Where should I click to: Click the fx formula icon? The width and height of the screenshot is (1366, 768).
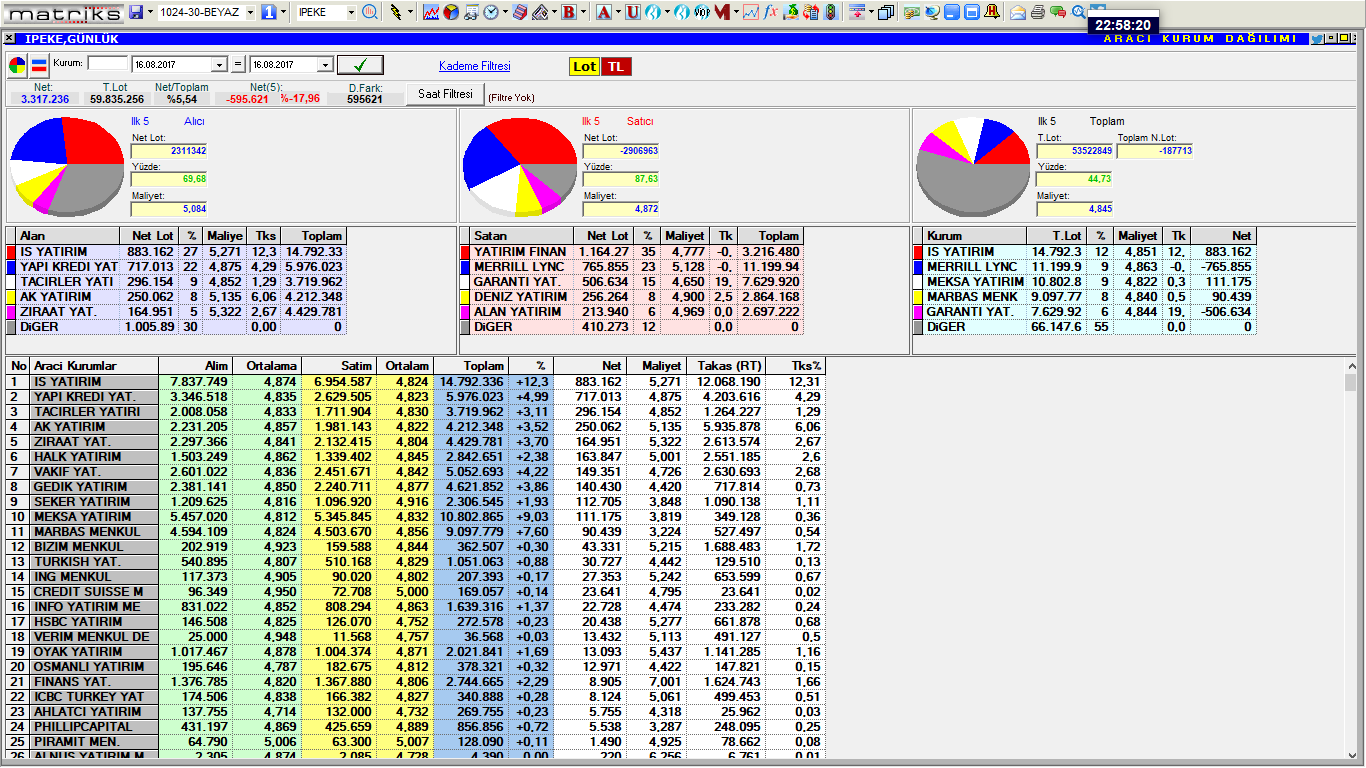coord(770,12)
